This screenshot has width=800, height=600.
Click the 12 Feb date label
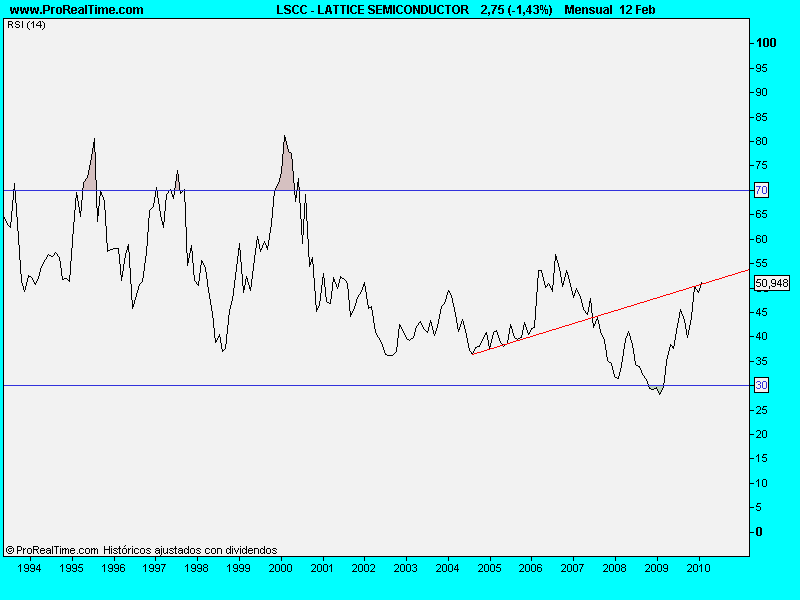[x=637, y=10]
